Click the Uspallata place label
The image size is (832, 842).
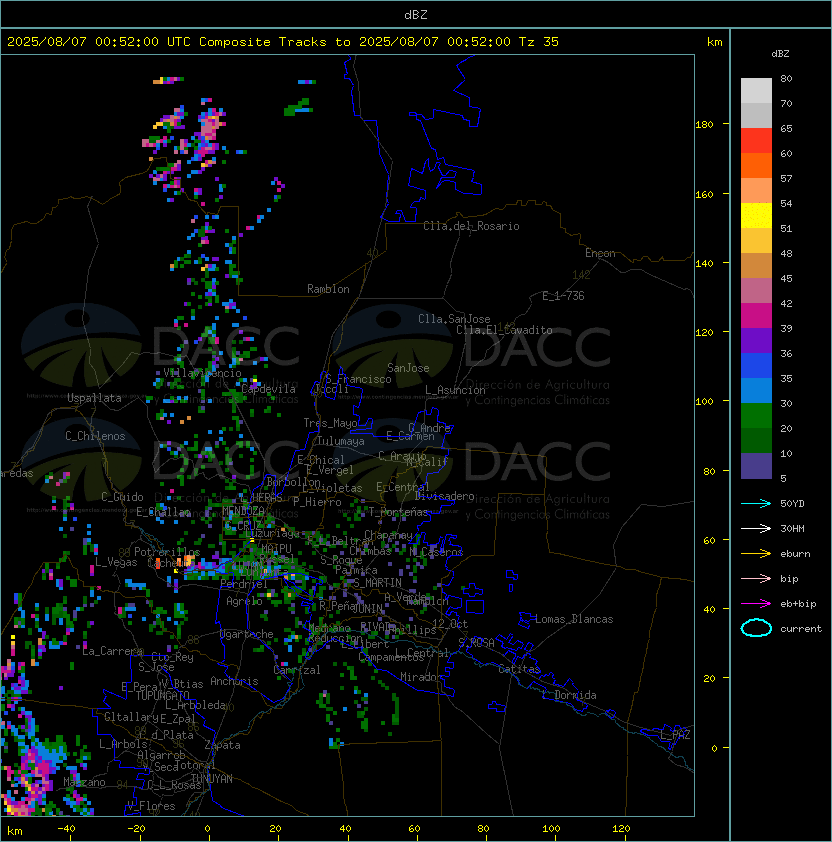(94, 398)
